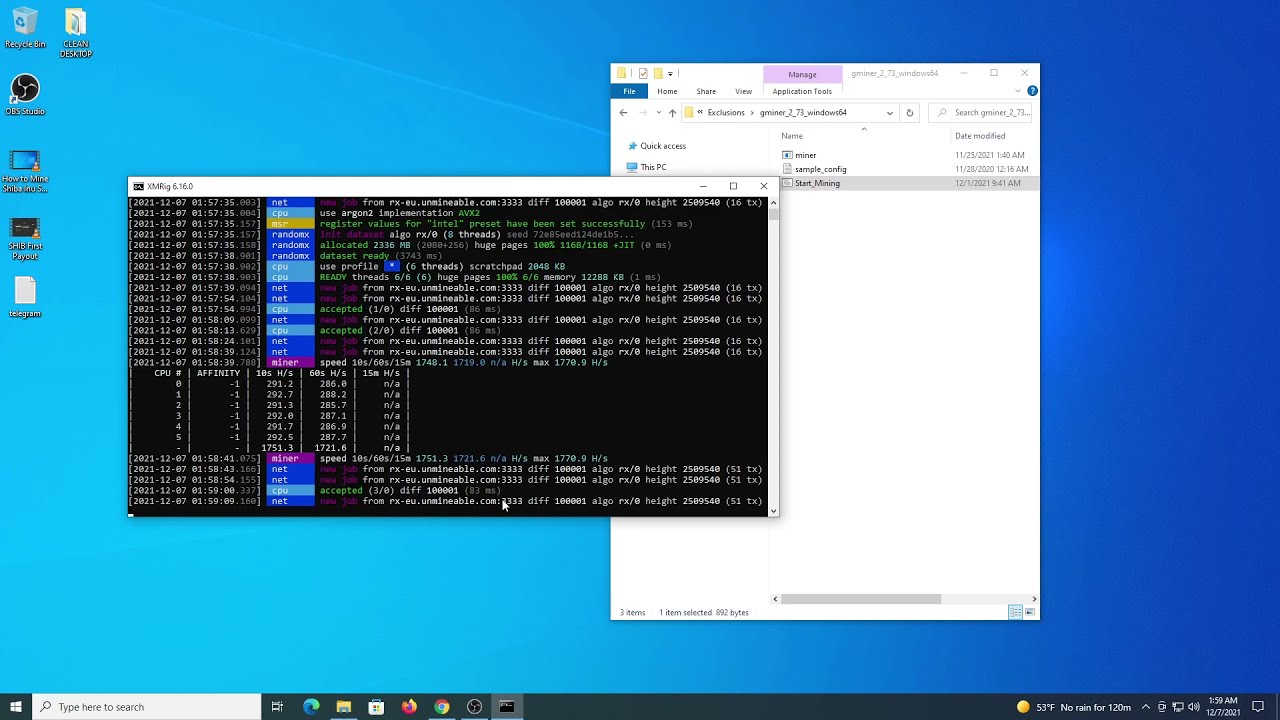Launch OBS Studio from the desktop
This screenshot has height=720, width=1280.
click(x=25, y=95)
